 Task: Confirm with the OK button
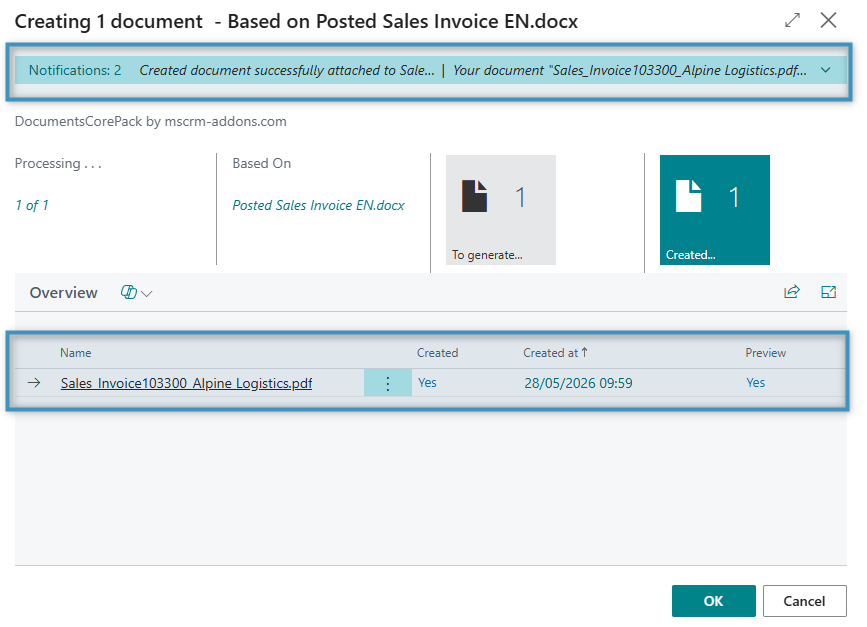pos(713,601)
